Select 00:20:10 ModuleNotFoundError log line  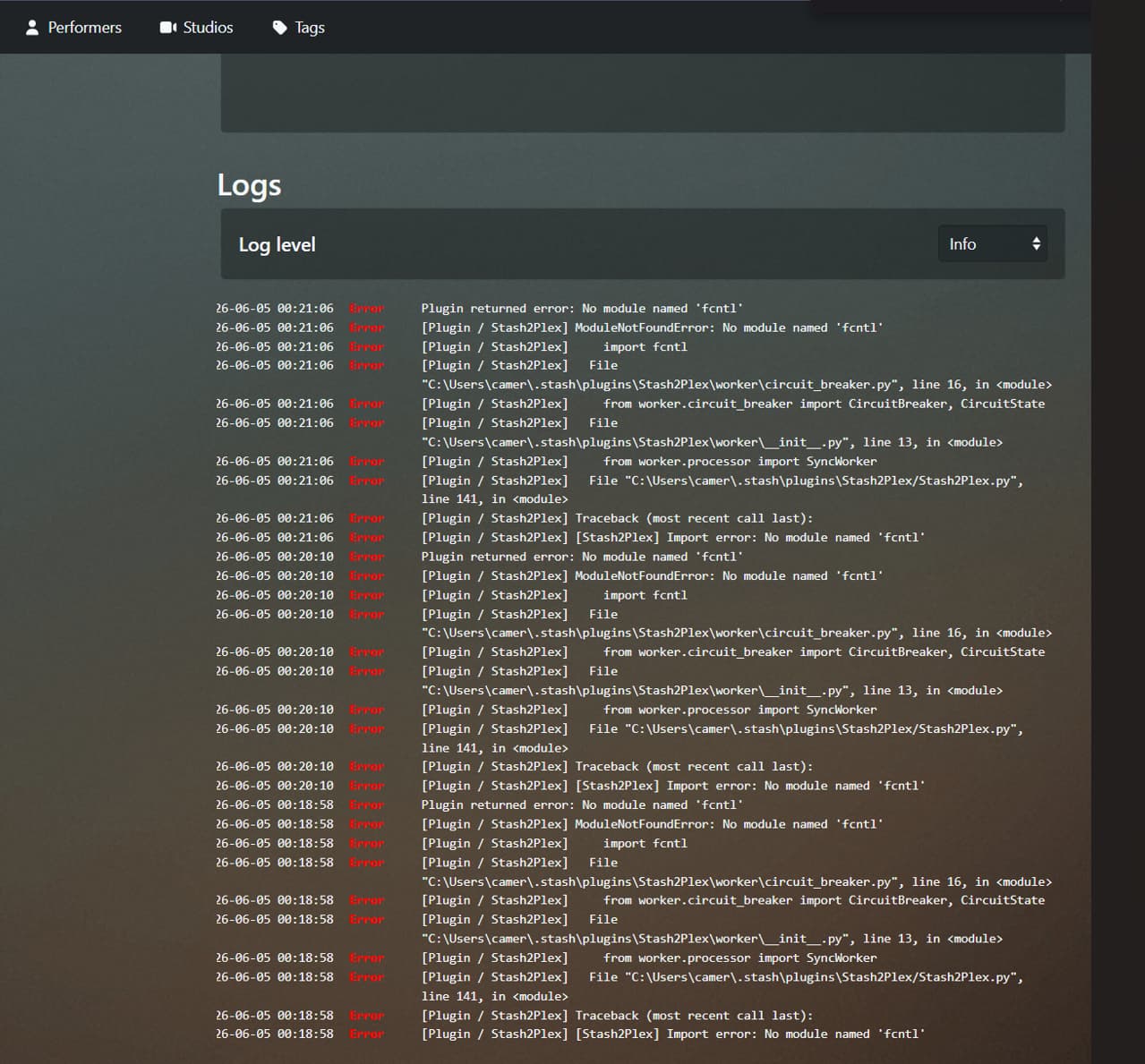point(652,576)
